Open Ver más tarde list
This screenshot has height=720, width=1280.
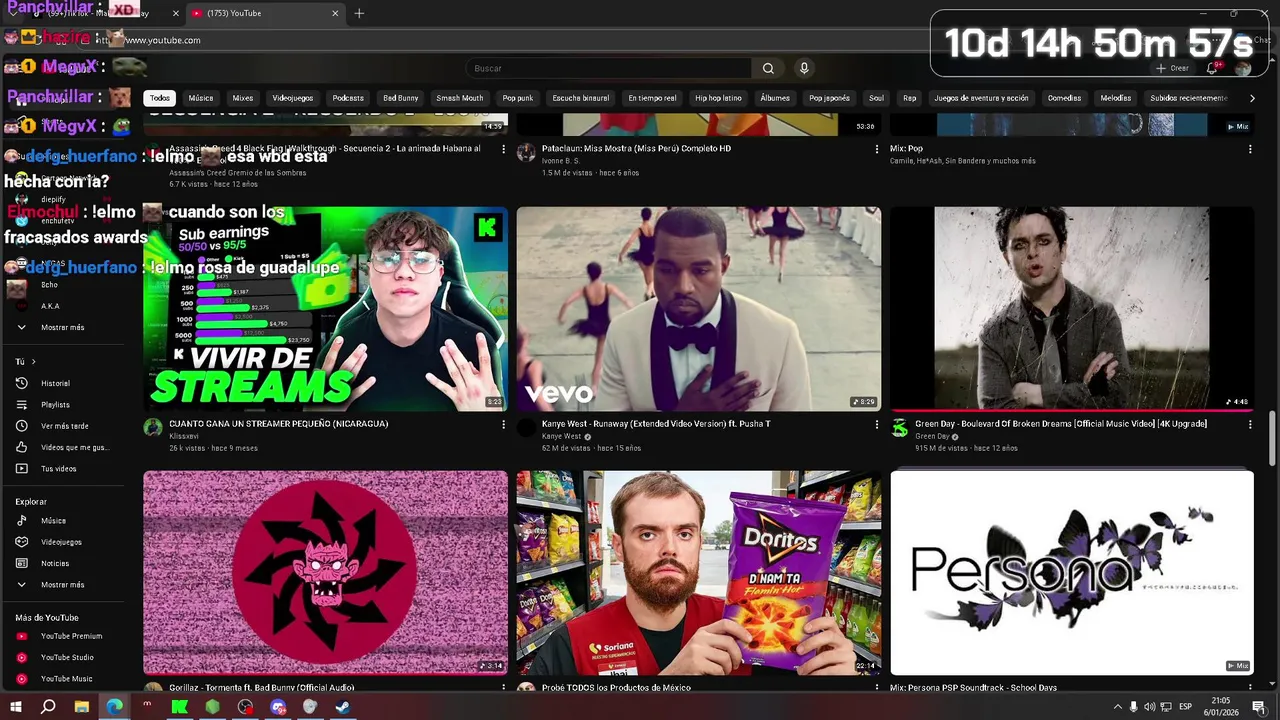tap(64, 426)
